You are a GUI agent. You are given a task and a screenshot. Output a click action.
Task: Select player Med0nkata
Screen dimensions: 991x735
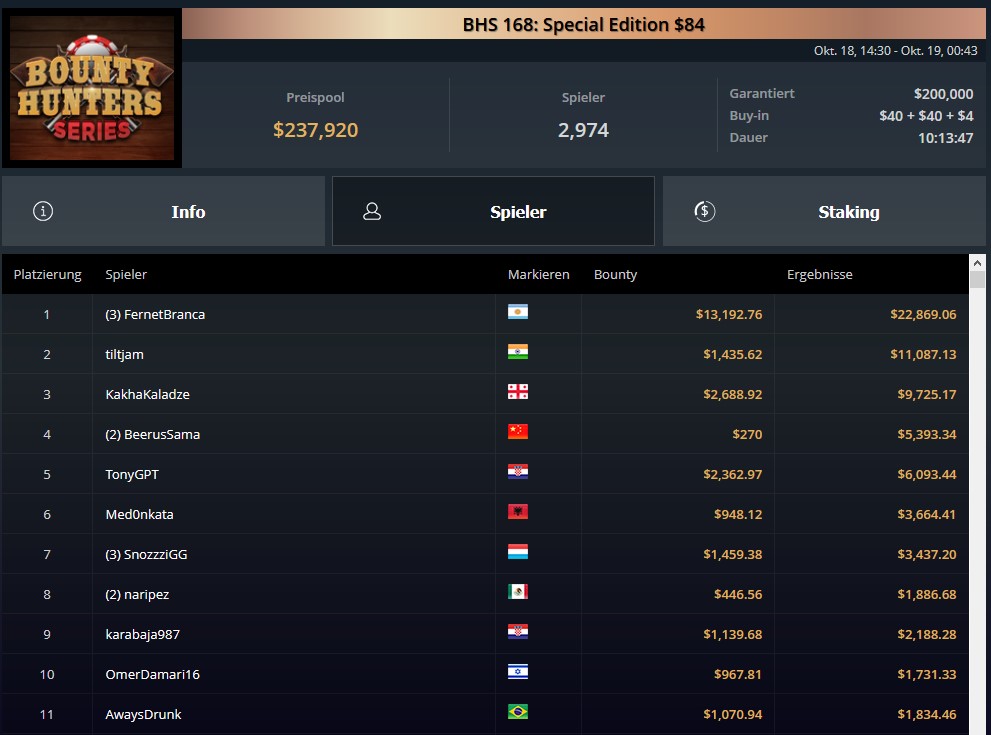coord(139,514)
